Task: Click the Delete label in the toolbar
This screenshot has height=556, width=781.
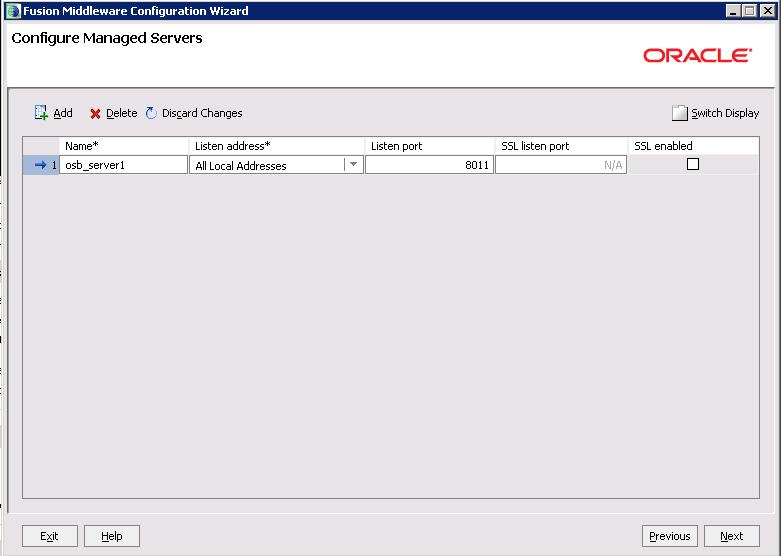Action: coord(122,113)
